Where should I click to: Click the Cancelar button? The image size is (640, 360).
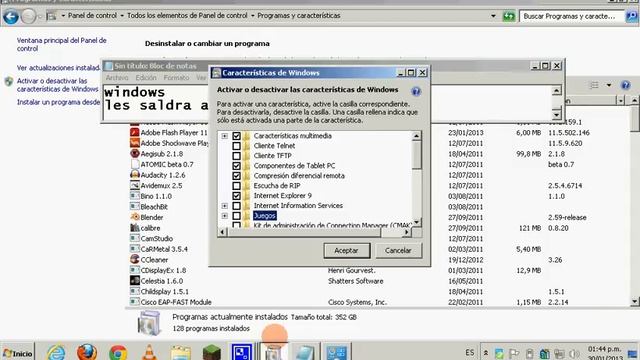click(x=398, y=251)
